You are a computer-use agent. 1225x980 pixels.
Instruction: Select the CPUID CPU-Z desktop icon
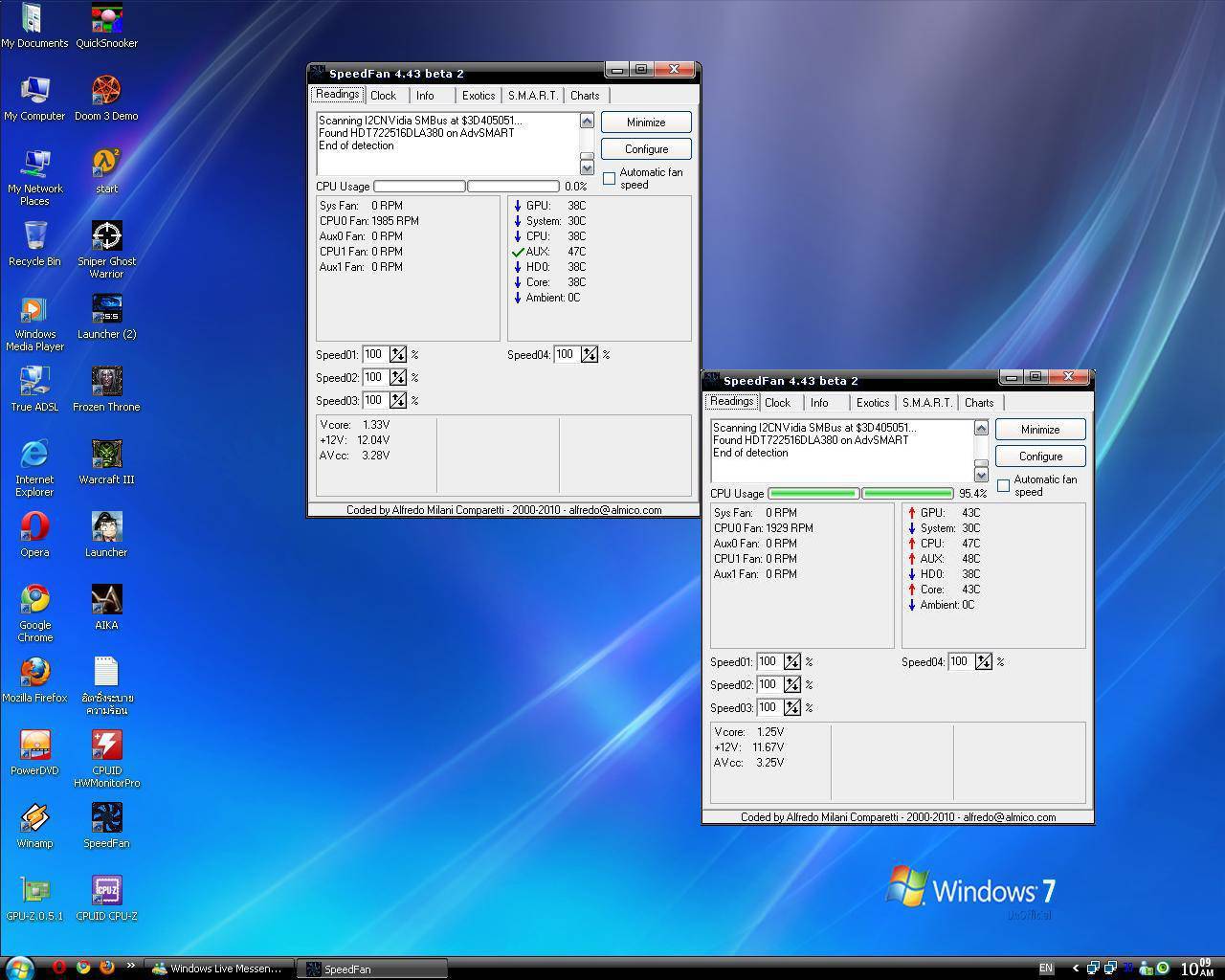coord(106,899)
